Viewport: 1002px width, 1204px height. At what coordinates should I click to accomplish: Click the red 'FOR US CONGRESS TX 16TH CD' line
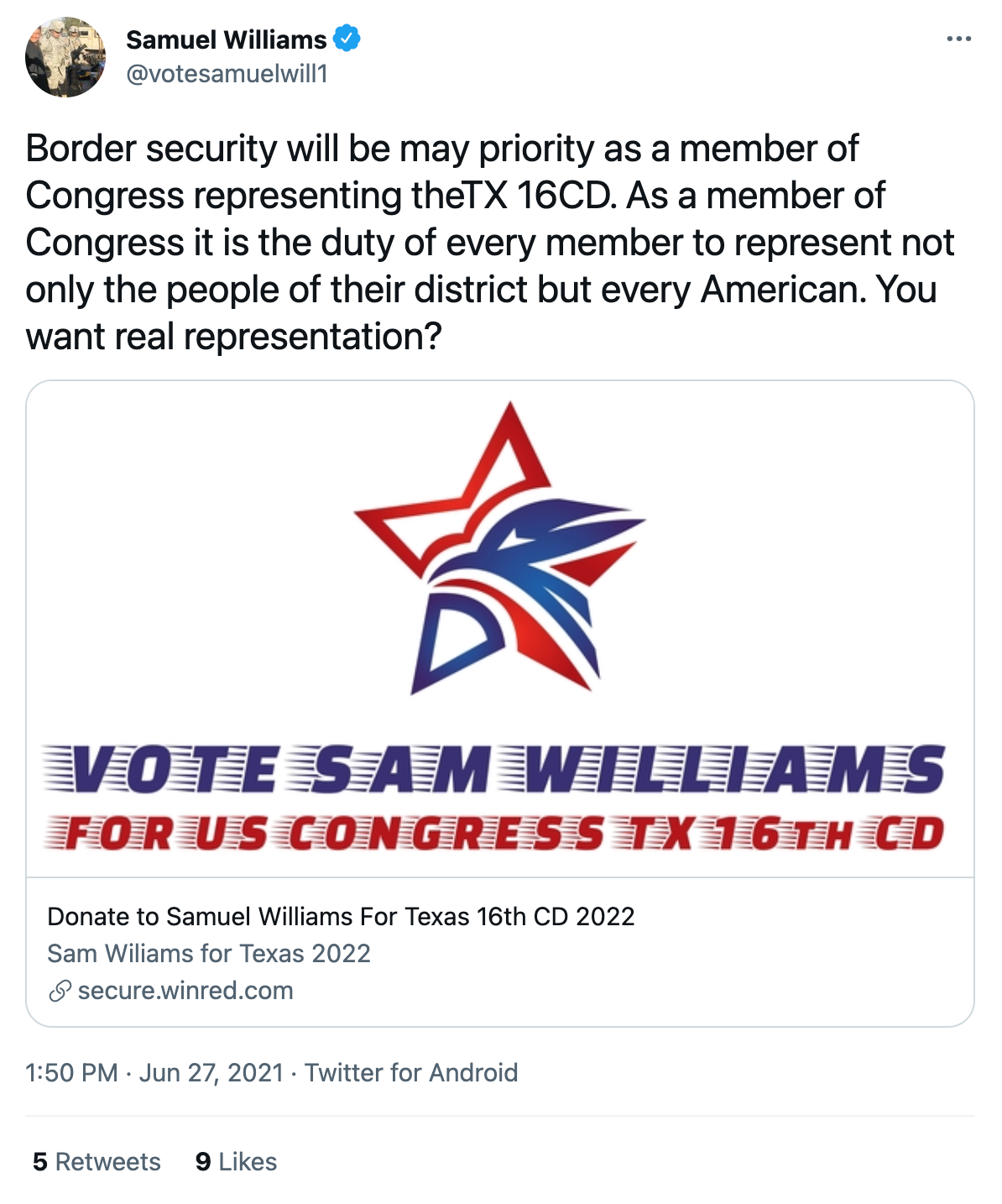point(495,833)
